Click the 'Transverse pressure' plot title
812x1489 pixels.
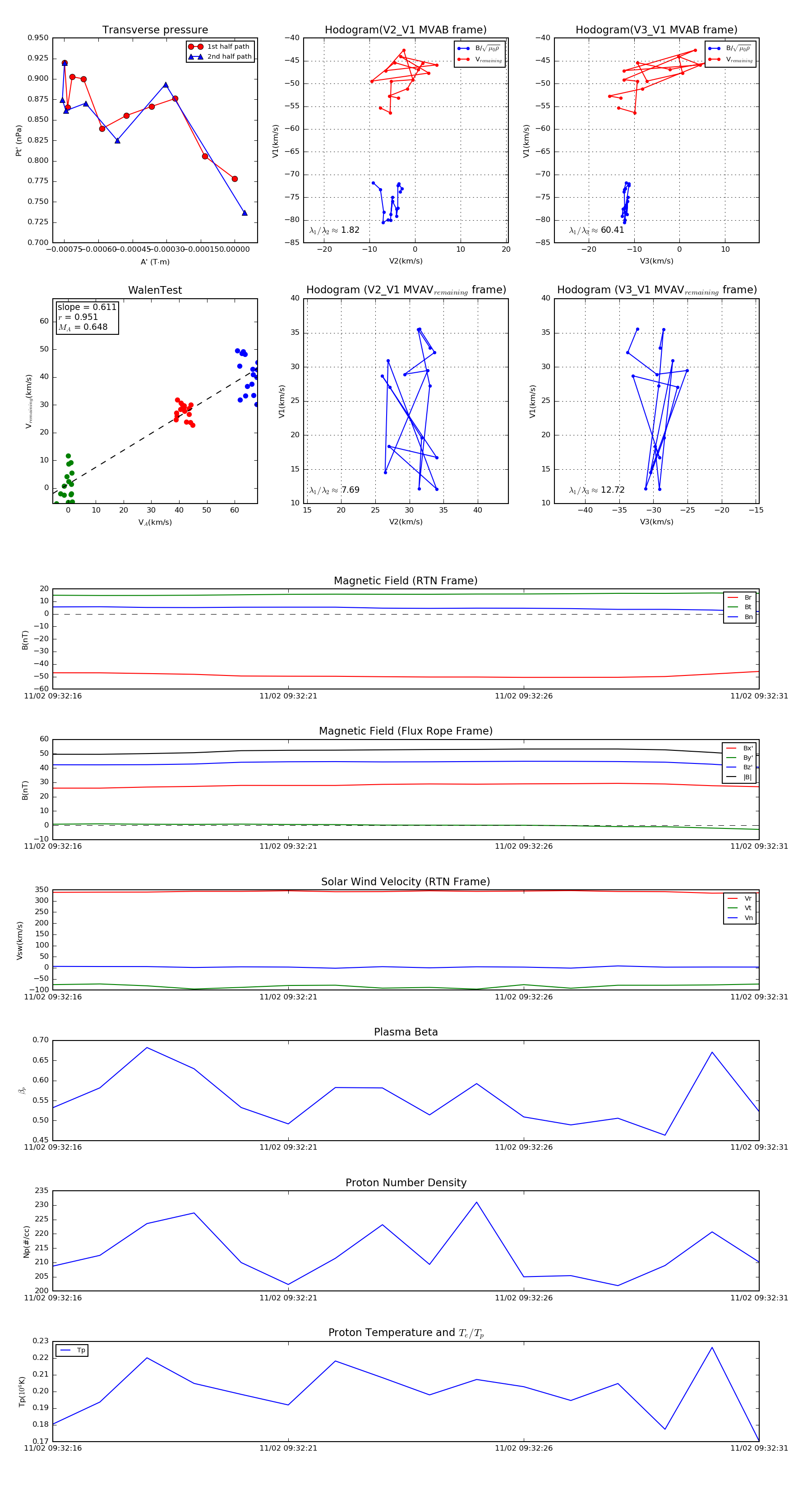tap(155, 30)
